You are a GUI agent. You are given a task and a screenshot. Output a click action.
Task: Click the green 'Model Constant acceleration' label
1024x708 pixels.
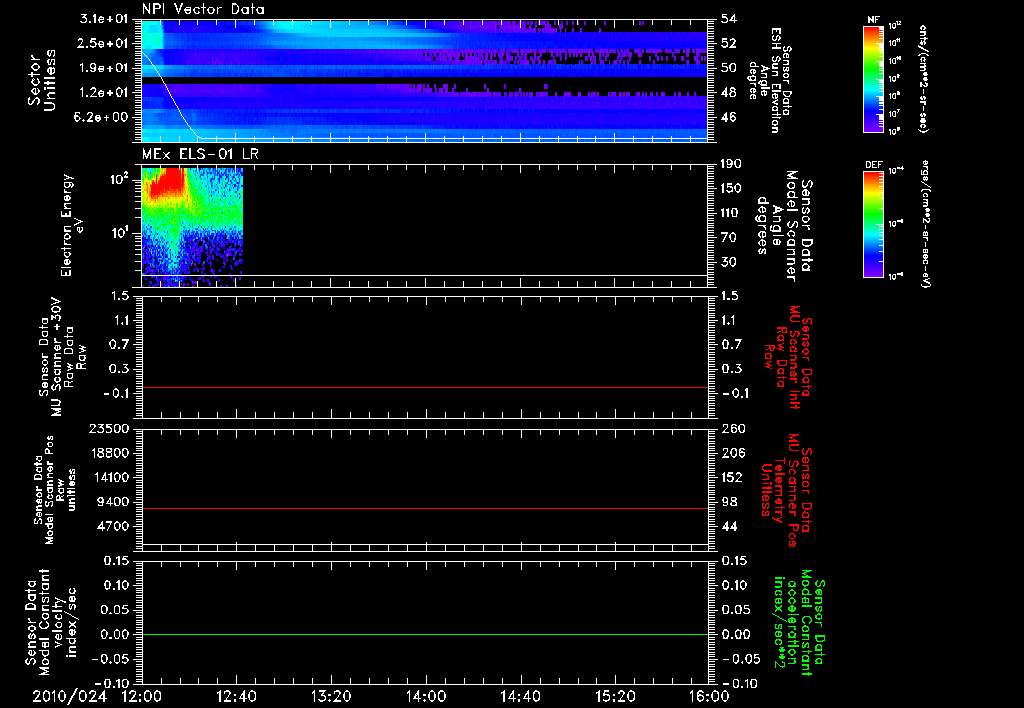click(799, 622)
